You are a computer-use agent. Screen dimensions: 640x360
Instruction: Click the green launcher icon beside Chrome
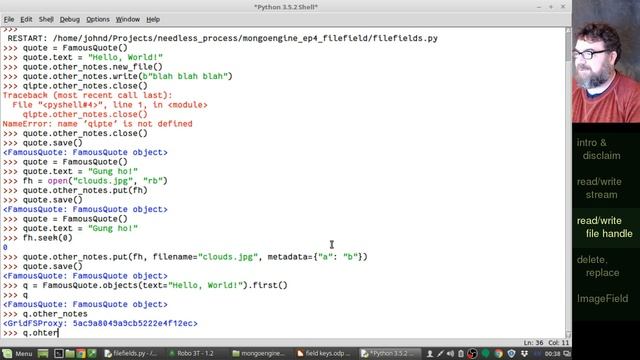(x=92, y=353)
